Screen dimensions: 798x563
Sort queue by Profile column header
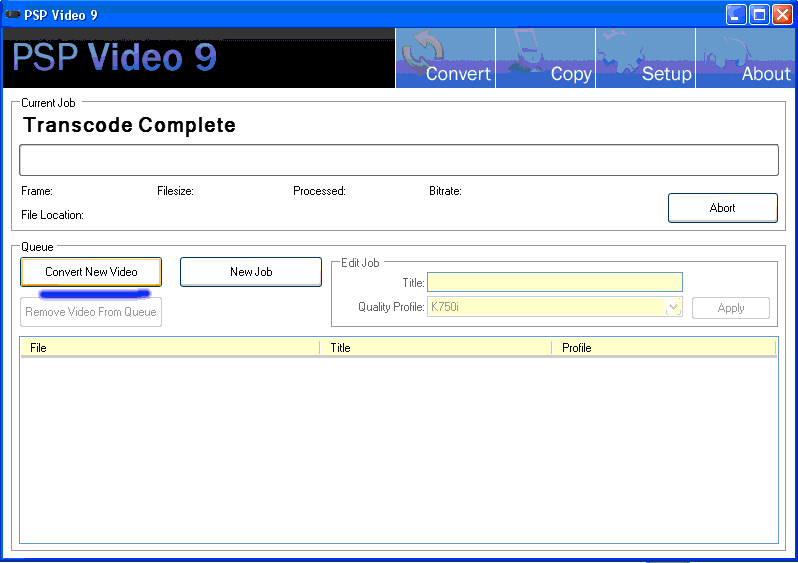[x=664, y=348]
